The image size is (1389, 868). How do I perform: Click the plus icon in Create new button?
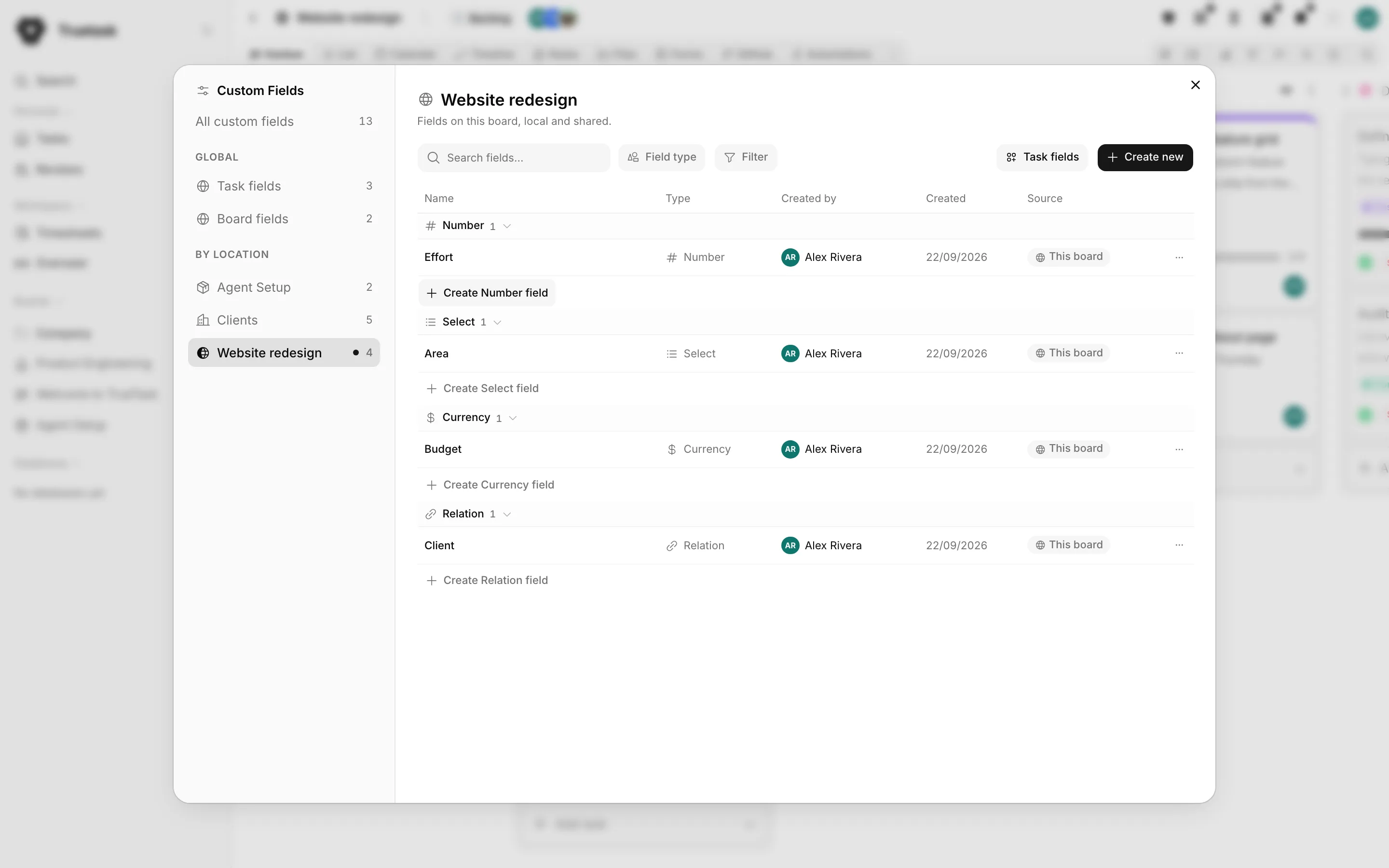point(1112,157)
